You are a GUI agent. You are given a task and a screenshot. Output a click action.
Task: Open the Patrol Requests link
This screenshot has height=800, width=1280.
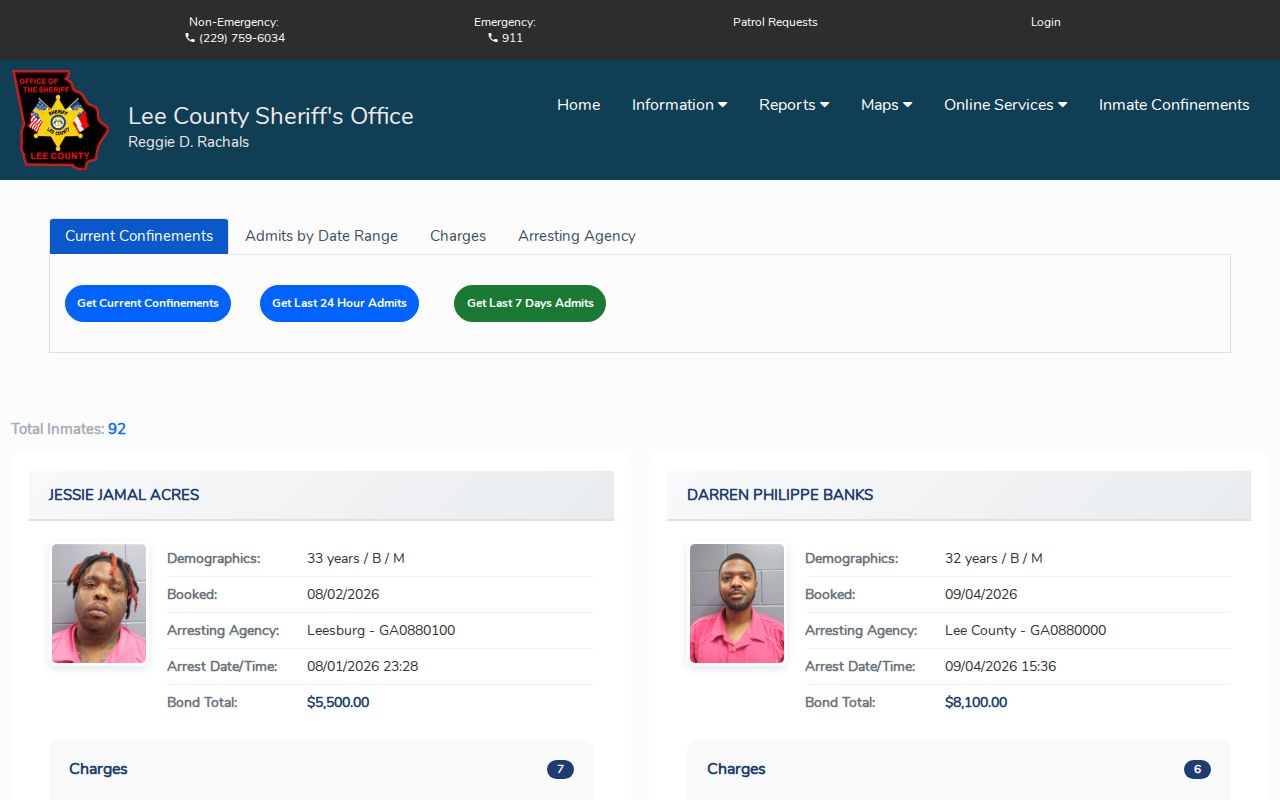pos(775,22)
